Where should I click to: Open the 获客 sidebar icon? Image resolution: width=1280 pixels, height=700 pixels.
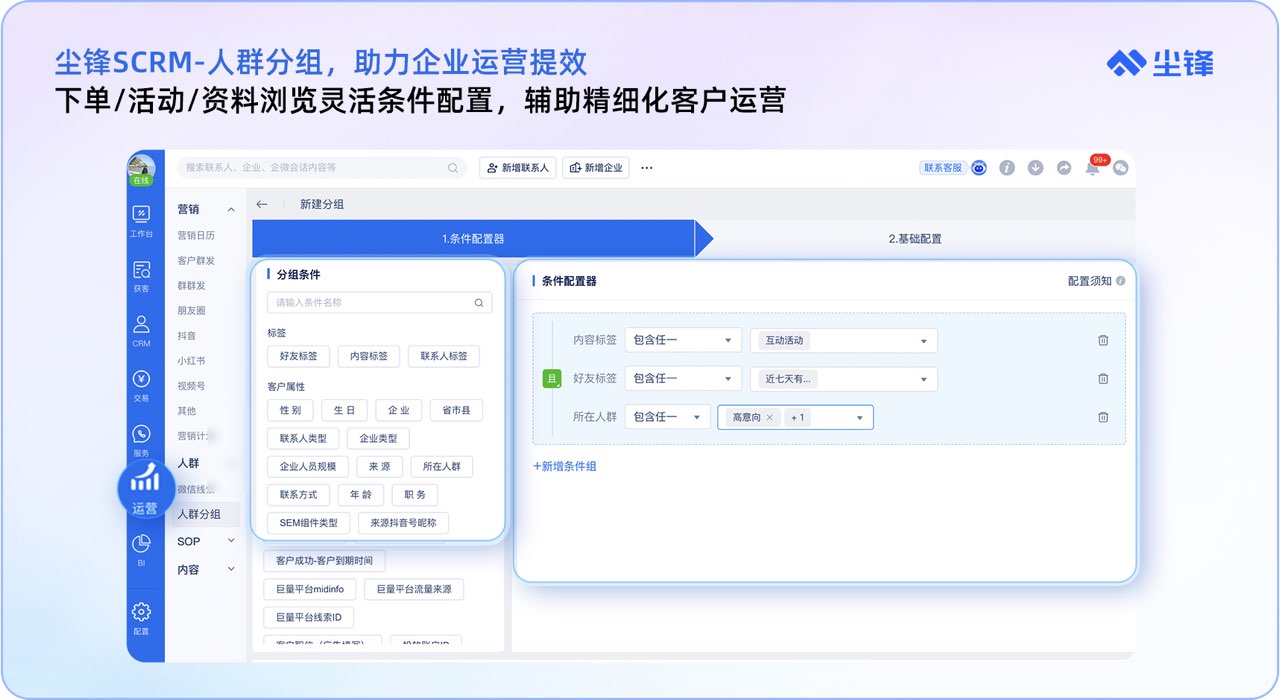[x=141, y=272]
